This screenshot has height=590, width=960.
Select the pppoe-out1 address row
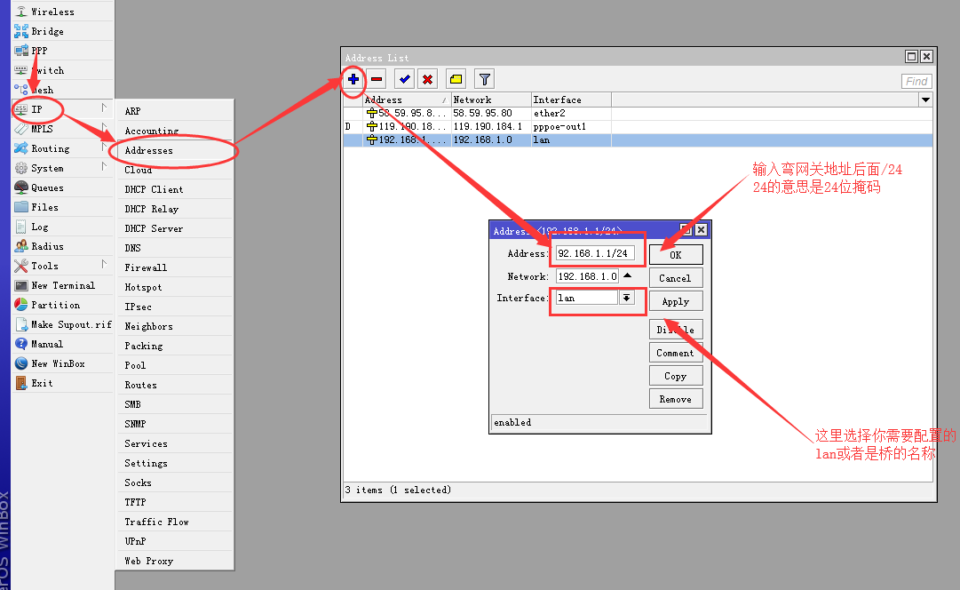pyautogui.click(x=638, y=127)
